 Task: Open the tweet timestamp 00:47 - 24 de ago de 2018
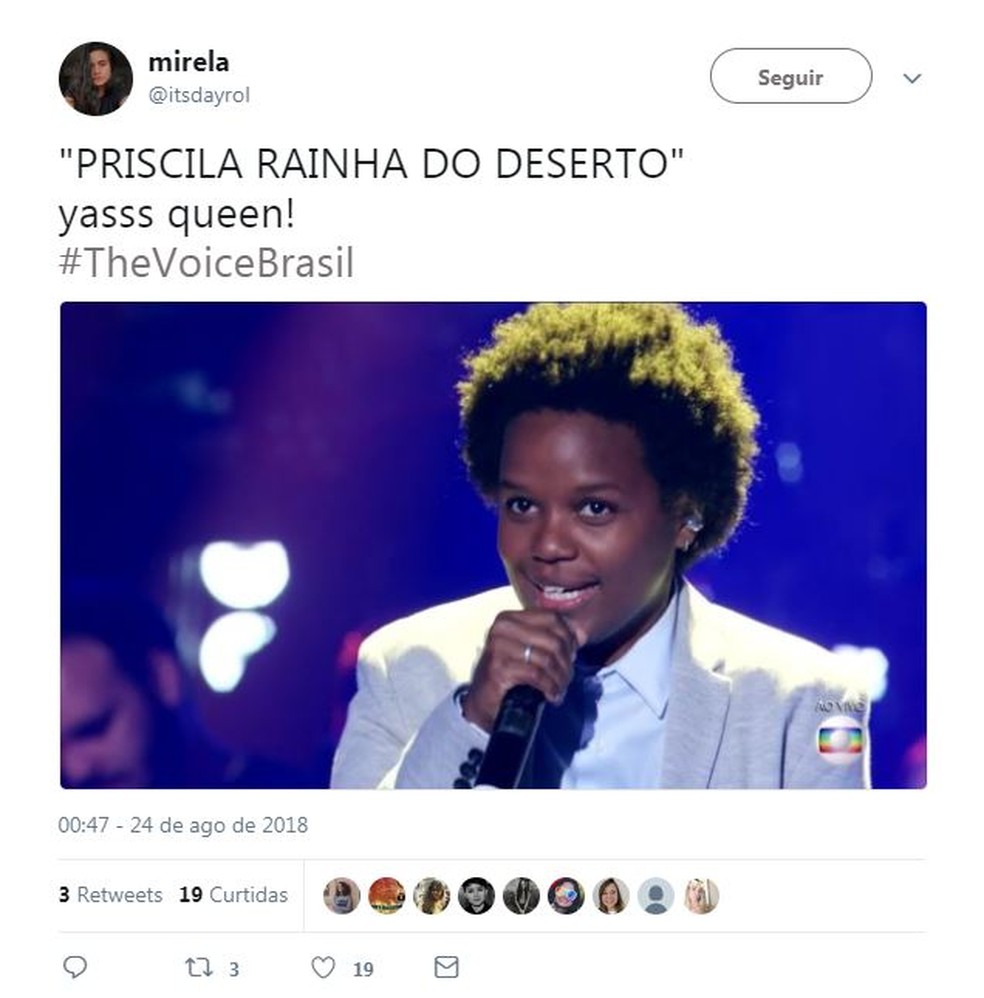coord(183,825)
